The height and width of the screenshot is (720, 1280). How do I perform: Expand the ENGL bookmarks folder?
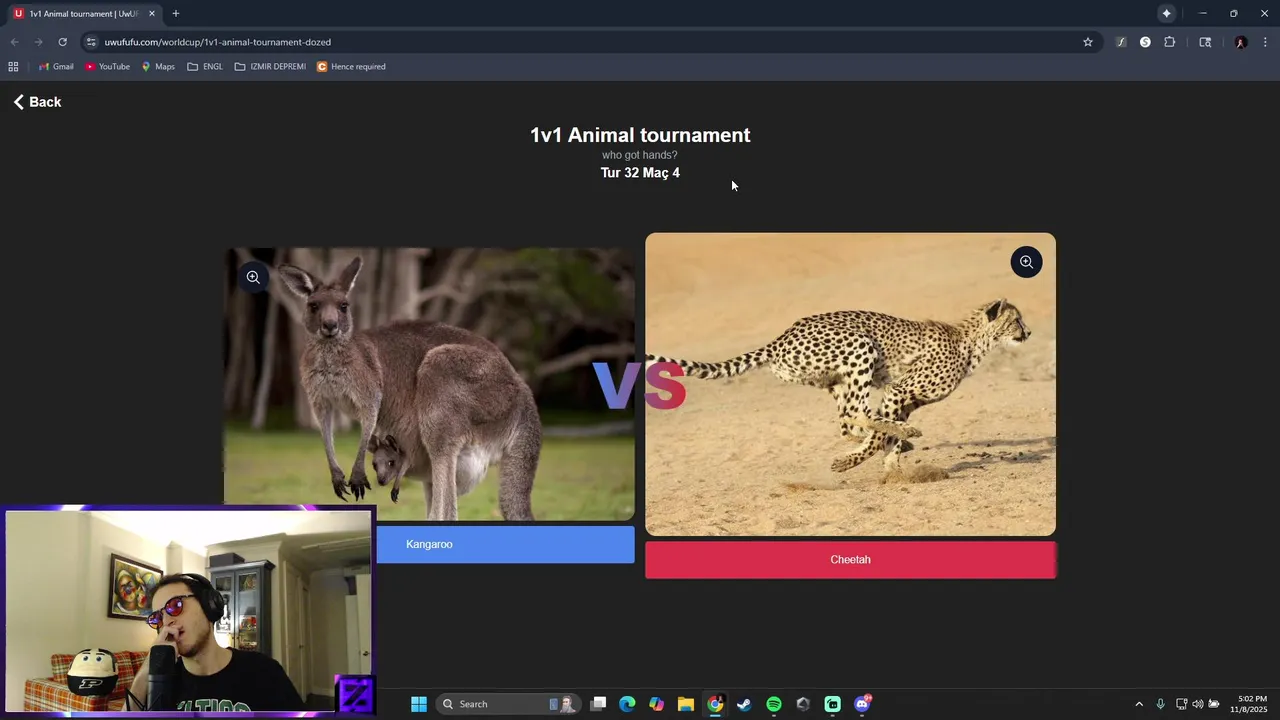(x=205, y=67)
